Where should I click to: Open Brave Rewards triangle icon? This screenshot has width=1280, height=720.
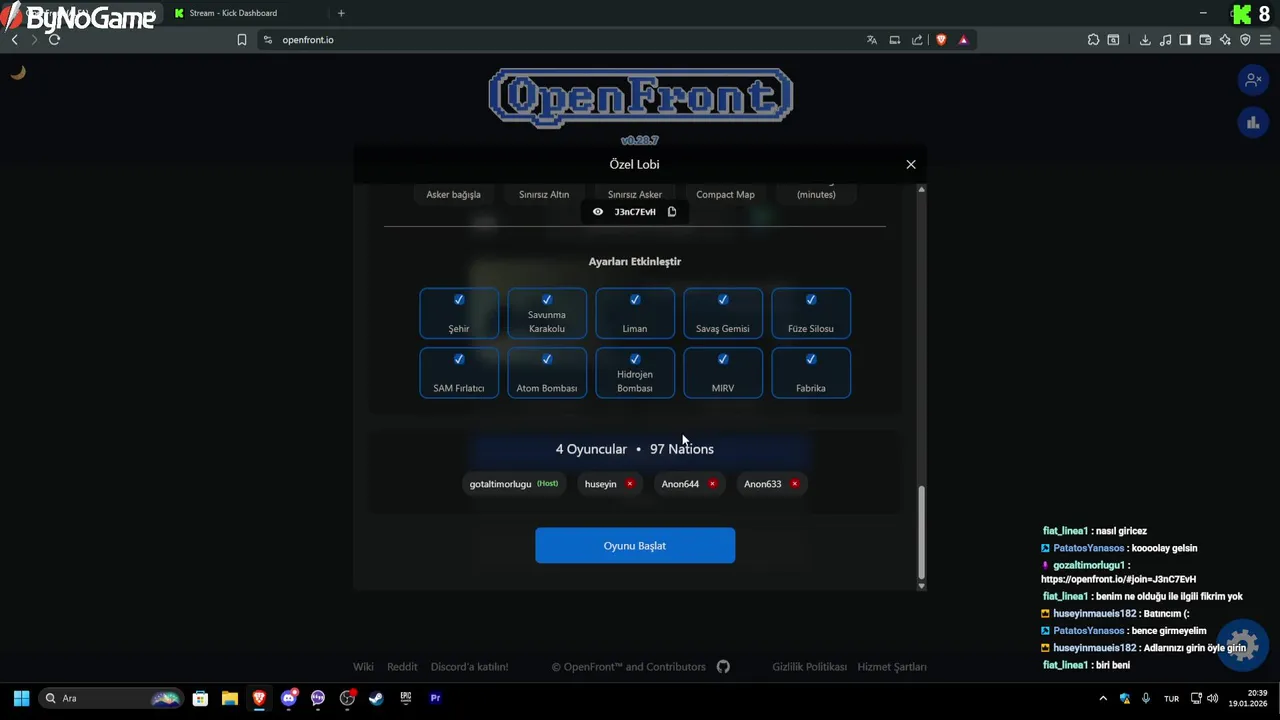coord(963,40)
